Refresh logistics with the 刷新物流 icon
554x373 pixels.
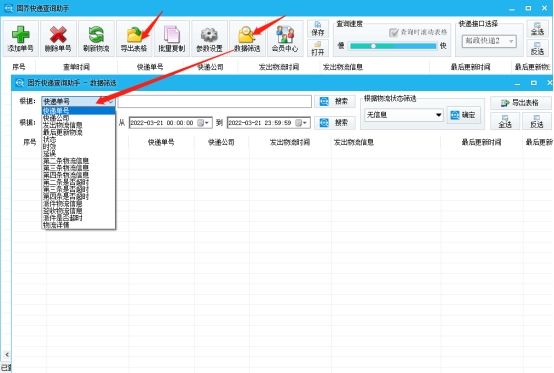[x=96, y=38]
